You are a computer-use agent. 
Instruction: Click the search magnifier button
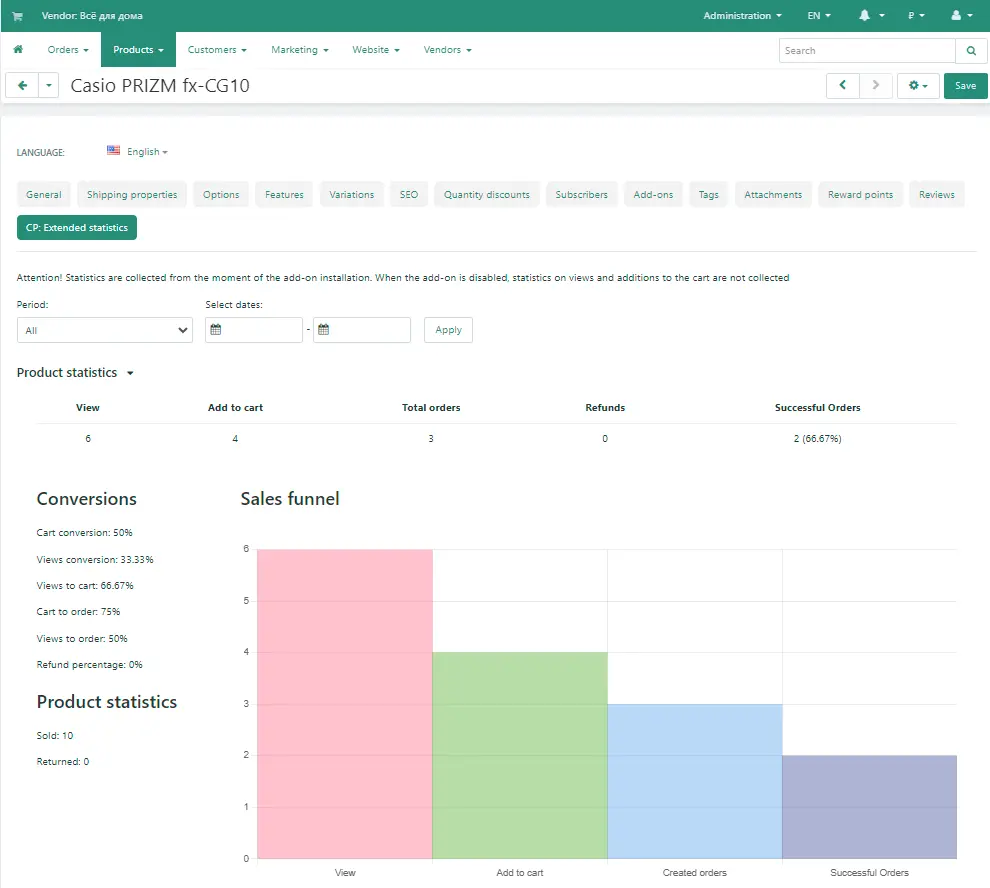coord(971,51)
